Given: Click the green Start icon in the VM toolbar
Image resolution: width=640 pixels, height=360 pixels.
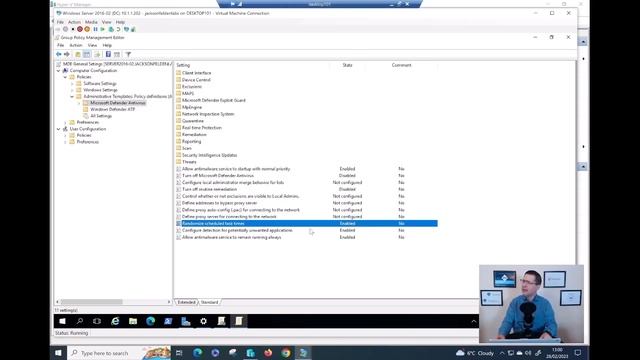Looking at the screenshot, I should coord(102,29).
